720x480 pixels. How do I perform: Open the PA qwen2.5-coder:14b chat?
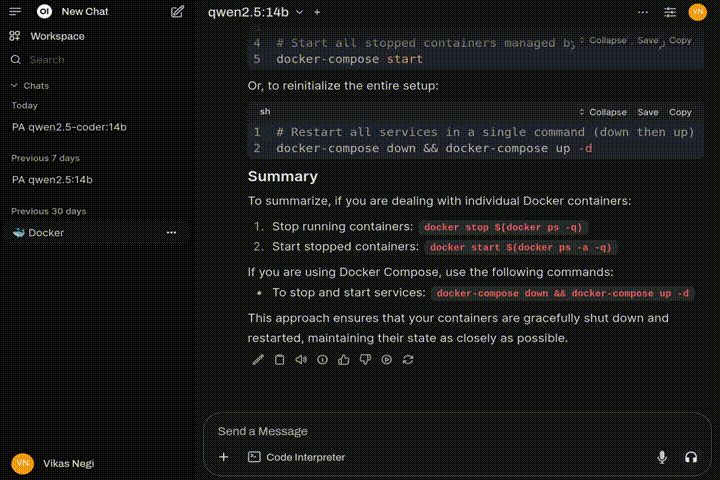coord(69,127)
